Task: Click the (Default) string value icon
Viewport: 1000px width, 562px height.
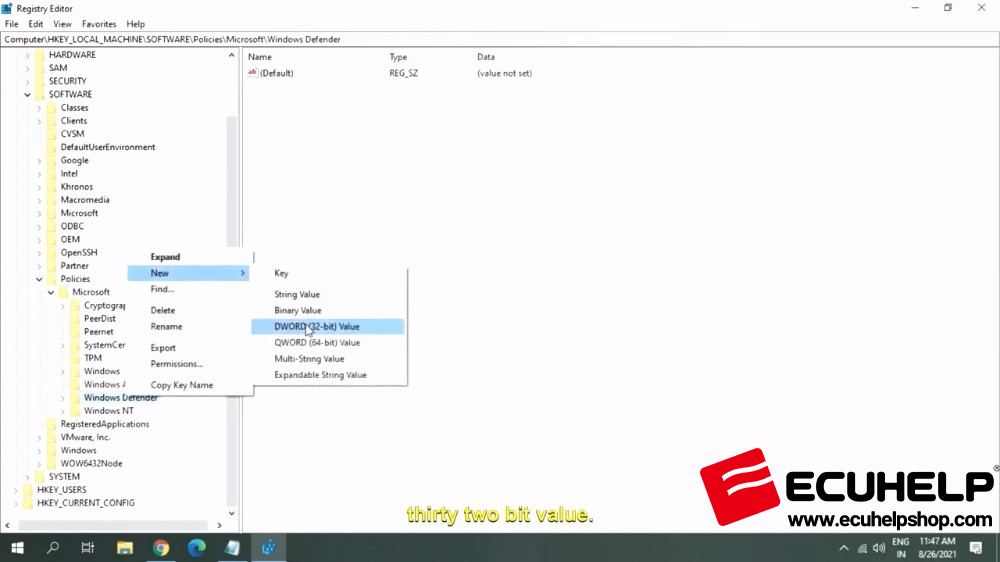Action: pyautogui.click(x=253, y=73)
